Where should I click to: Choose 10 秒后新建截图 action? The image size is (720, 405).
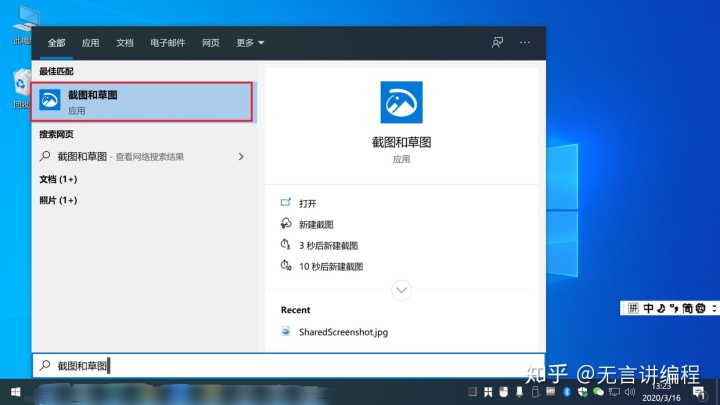point(331,267)
